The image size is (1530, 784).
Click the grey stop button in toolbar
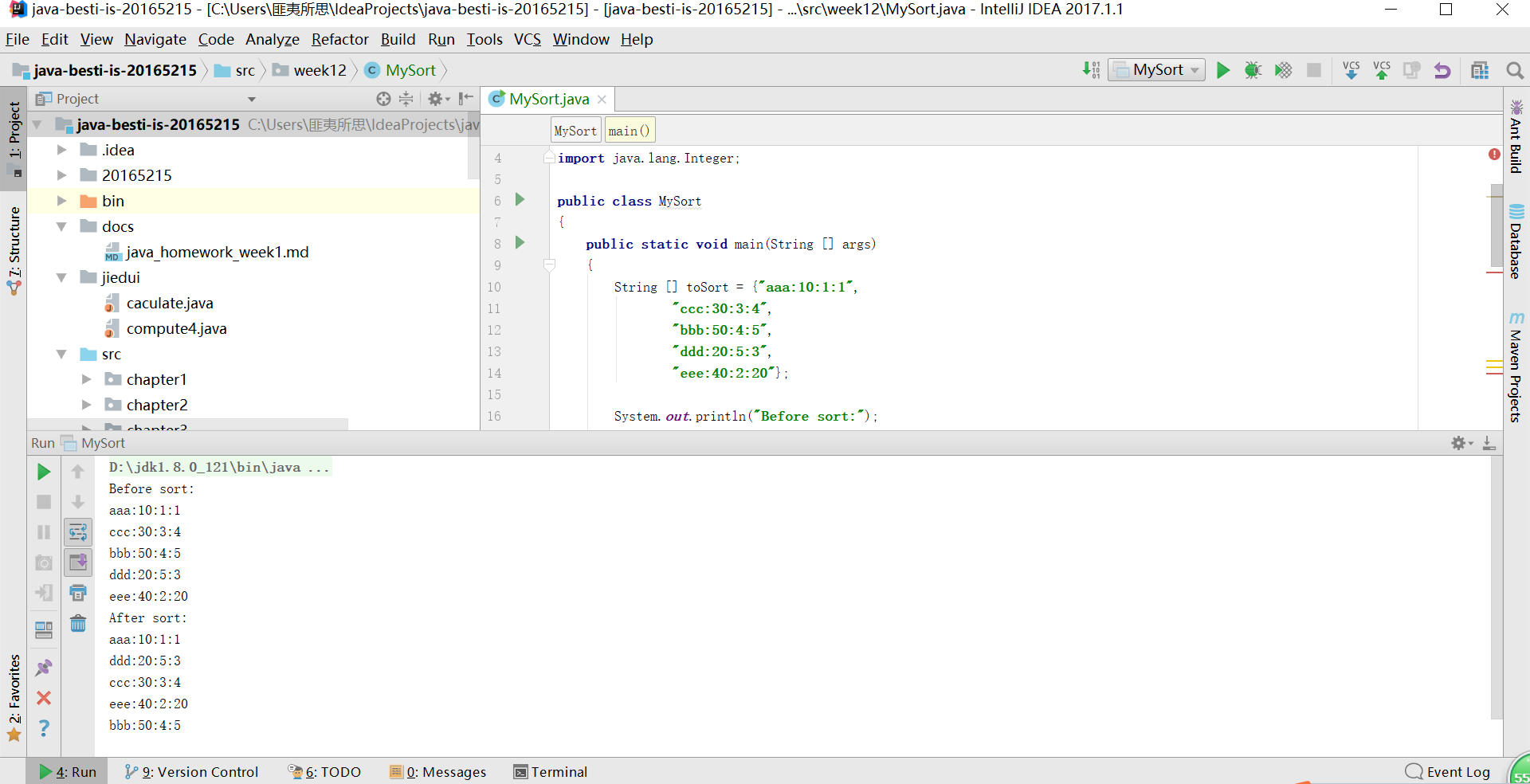pos(1314,70)
